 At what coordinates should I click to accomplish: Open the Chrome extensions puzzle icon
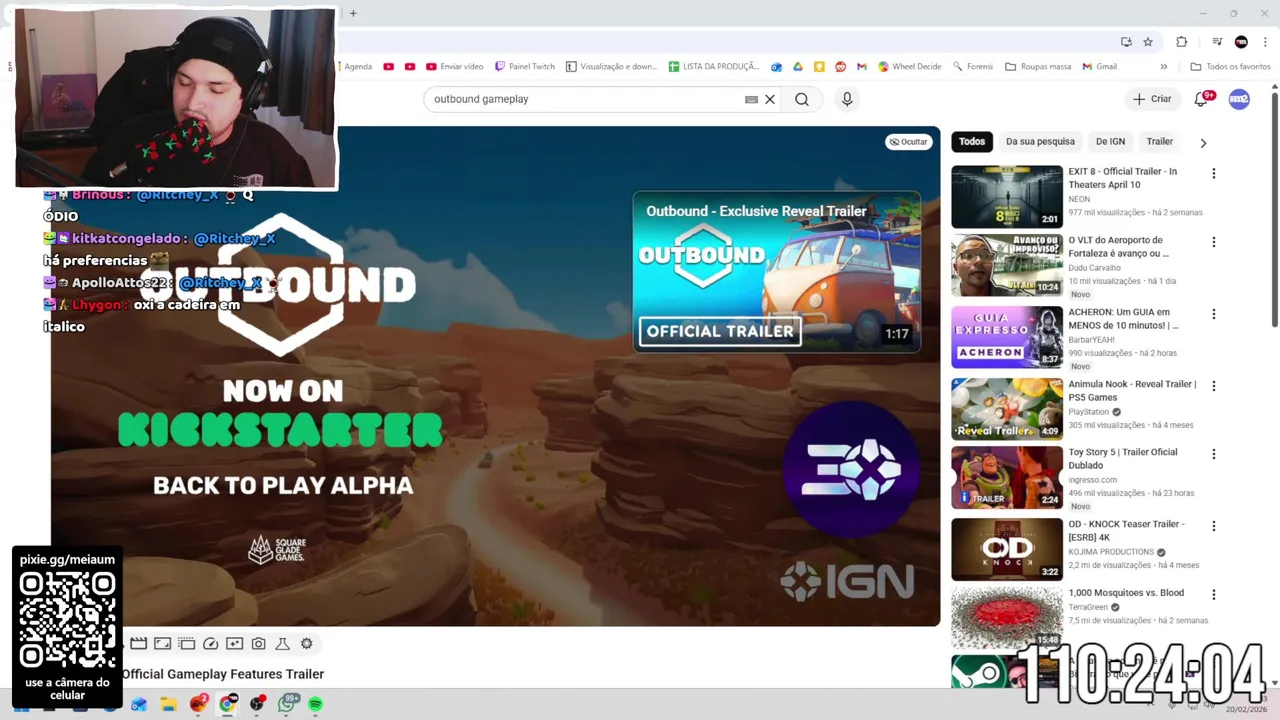[1182, 42]
